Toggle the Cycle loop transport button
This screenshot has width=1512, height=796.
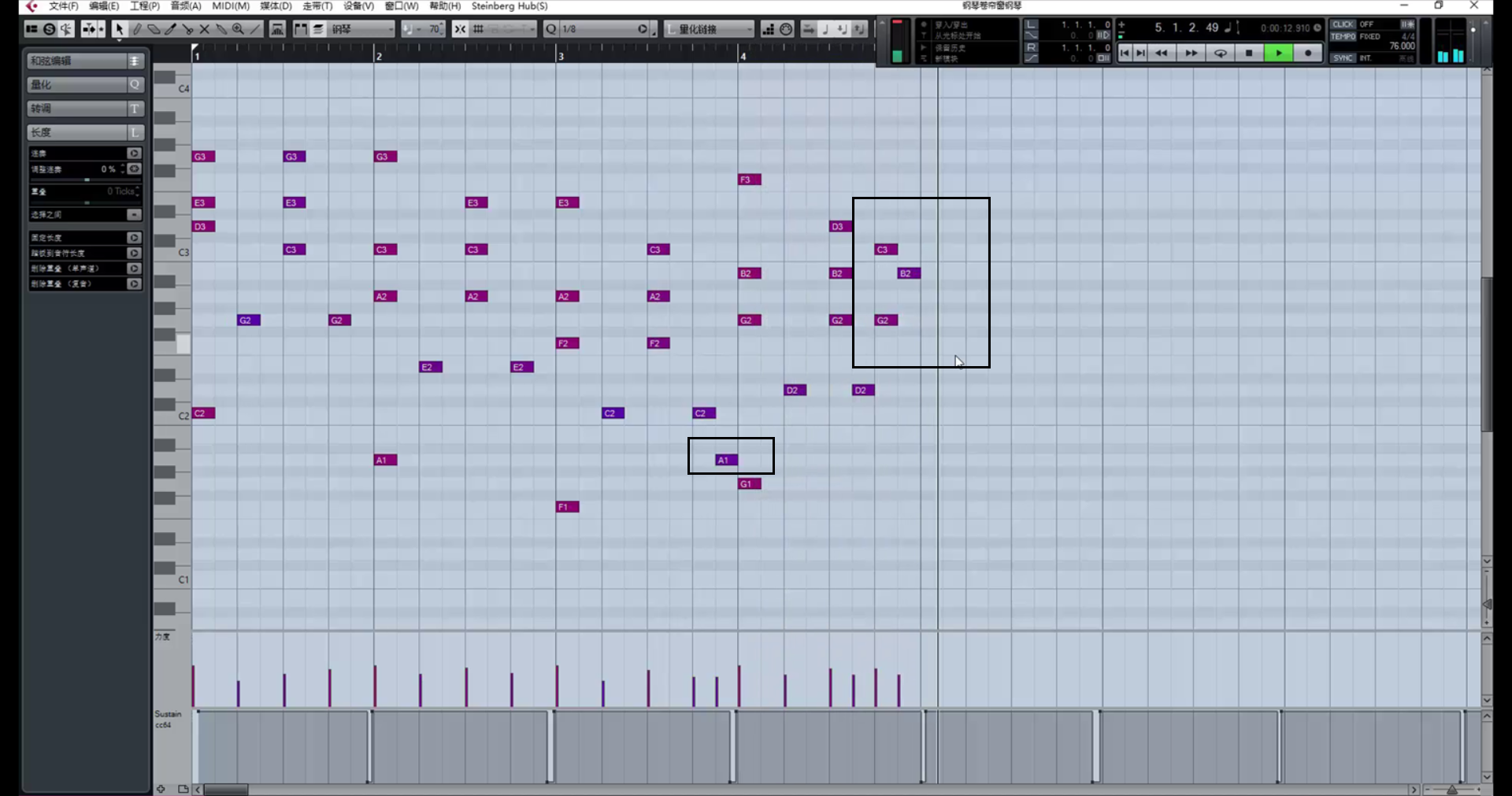pos(1220,54)
